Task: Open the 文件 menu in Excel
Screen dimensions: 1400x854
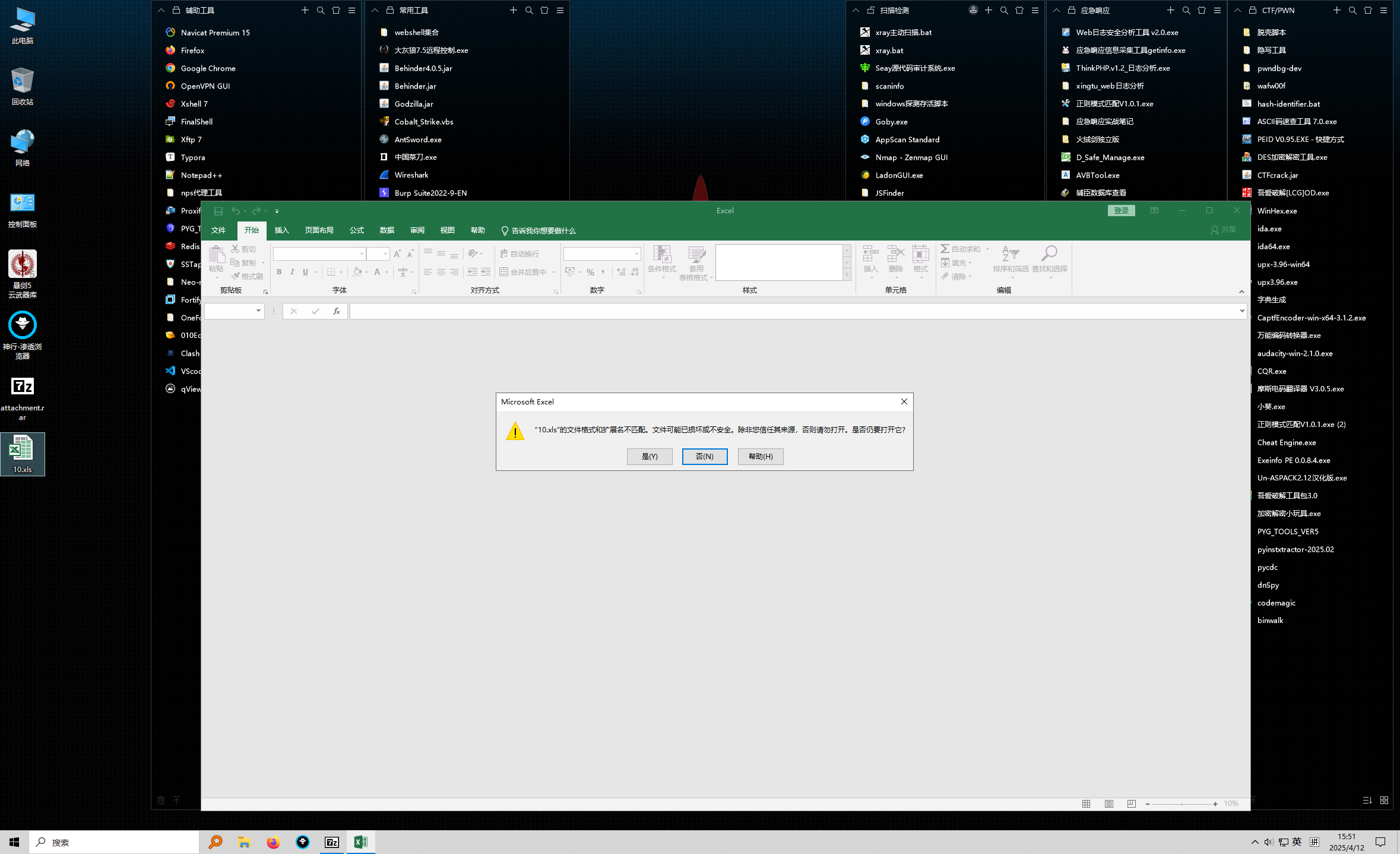Action: coord(218,230)
